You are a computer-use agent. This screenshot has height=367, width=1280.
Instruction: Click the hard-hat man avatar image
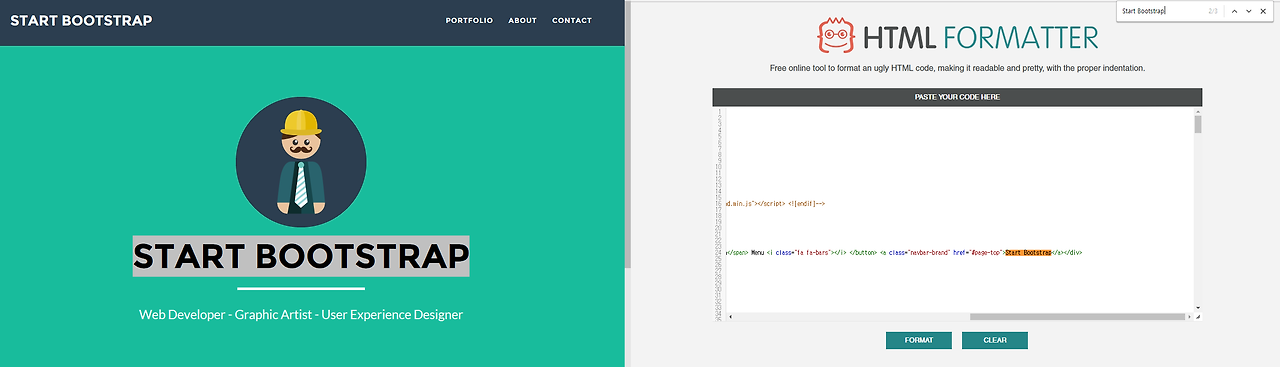(301, 162)
